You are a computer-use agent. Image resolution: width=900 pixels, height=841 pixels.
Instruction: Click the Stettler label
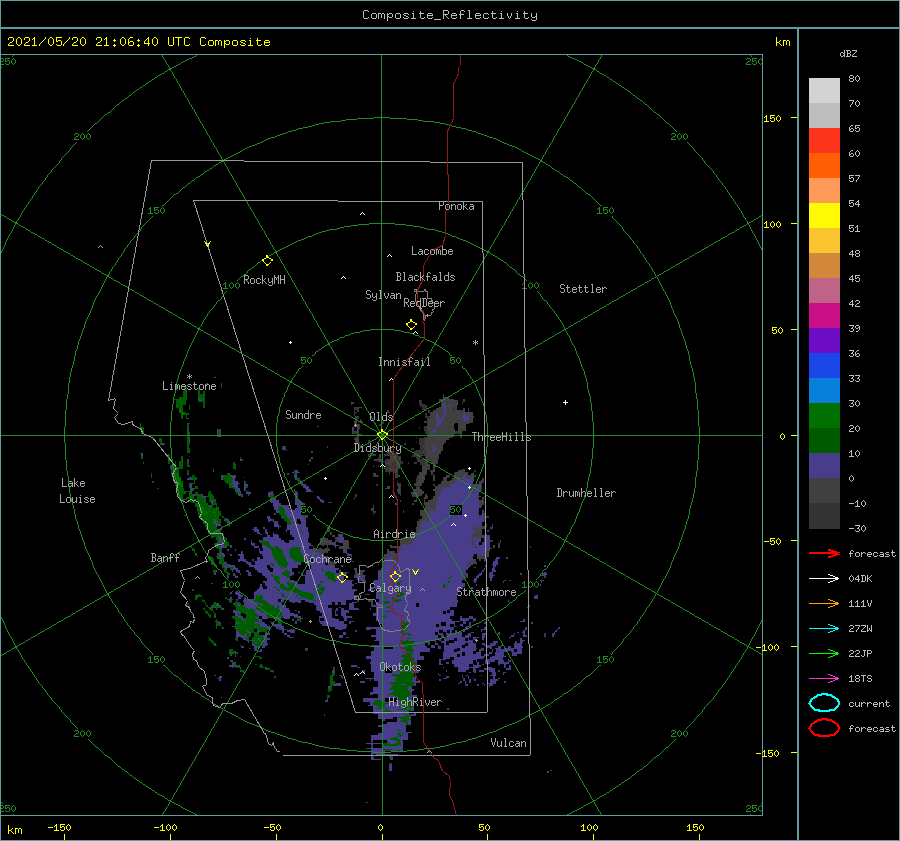tap(583, 289)
